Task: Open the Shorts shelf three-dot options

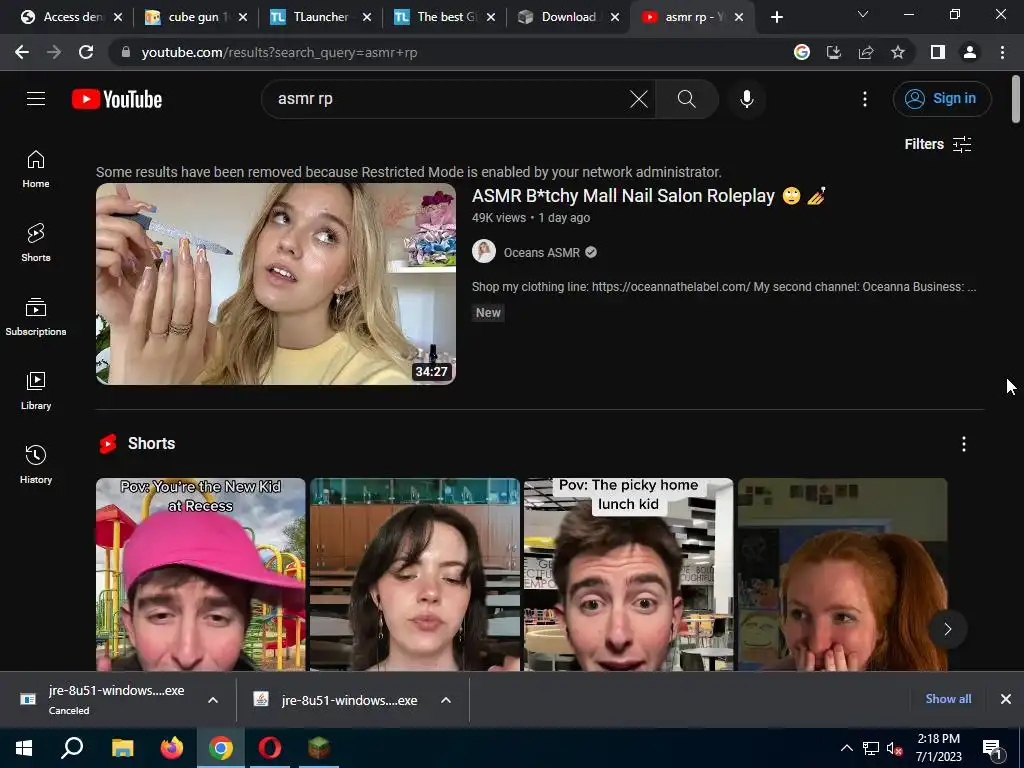Action: pos(963,444)
